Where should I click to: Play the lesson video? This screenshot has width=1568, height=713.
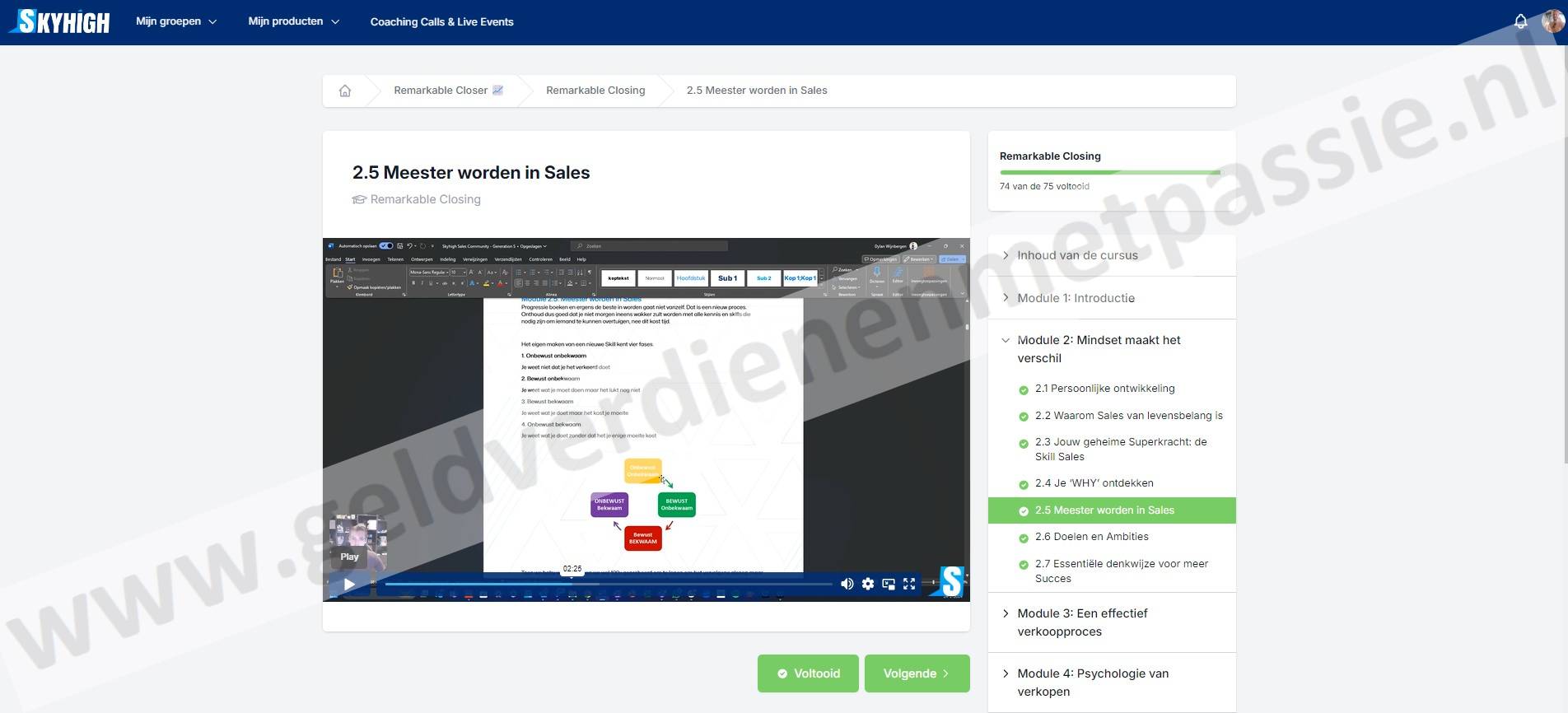click(x=349, y=584)
